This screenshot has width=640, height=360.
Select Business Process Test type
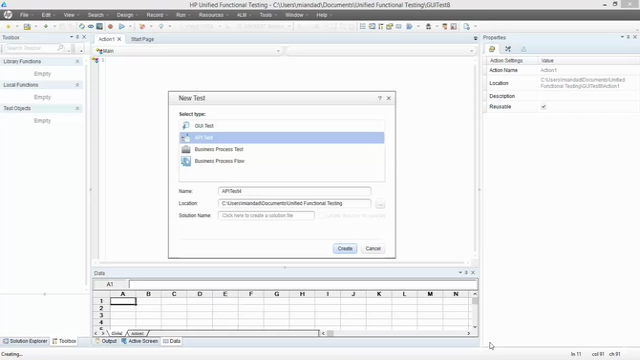click(x=282, y=149)
